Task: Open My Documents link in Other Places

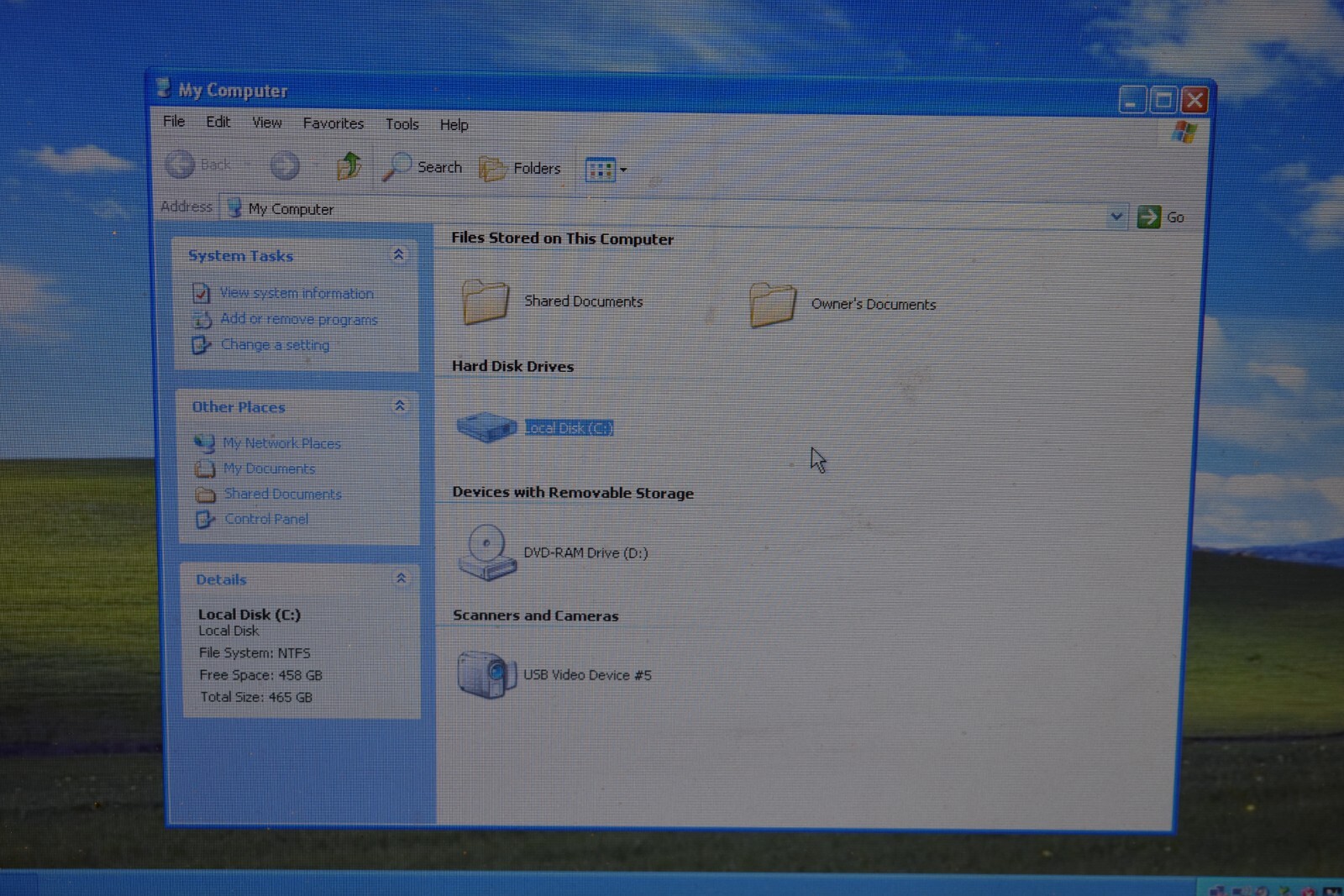Action: coord(269,469)
